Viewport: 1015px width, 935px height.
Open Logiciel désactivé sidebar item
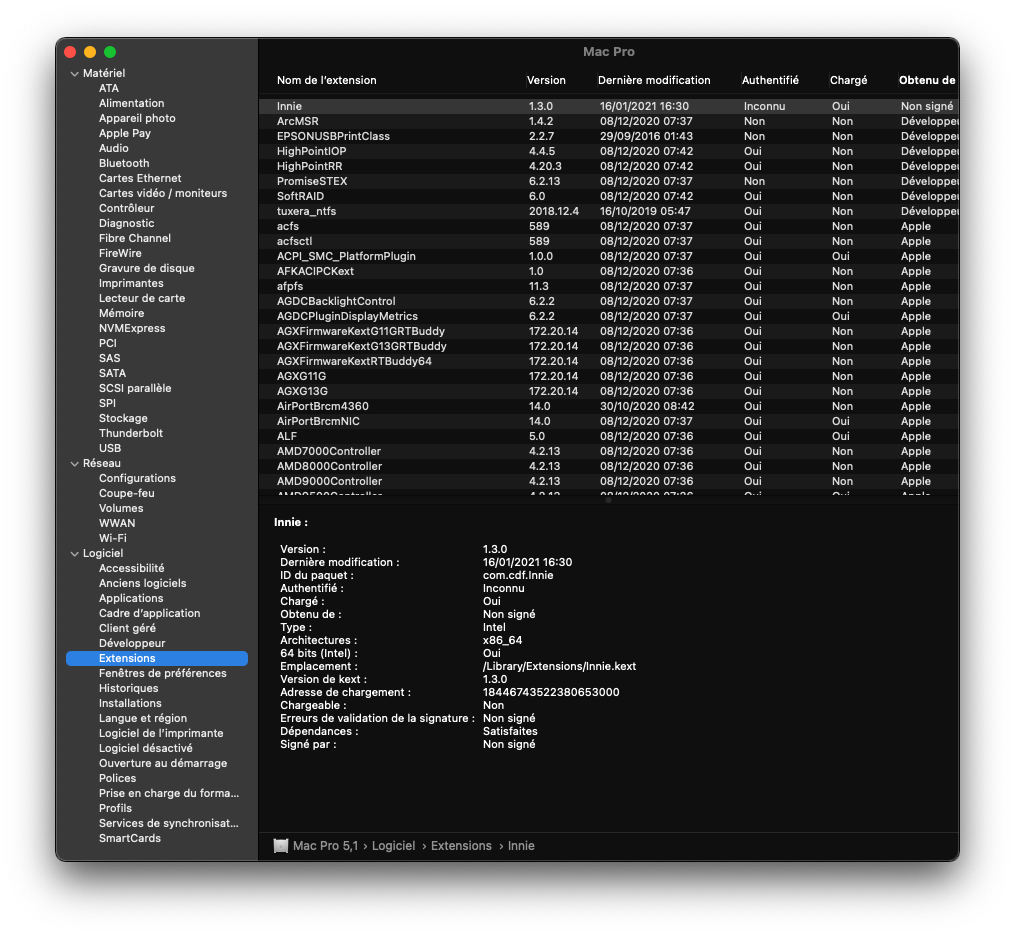(146, 748)
